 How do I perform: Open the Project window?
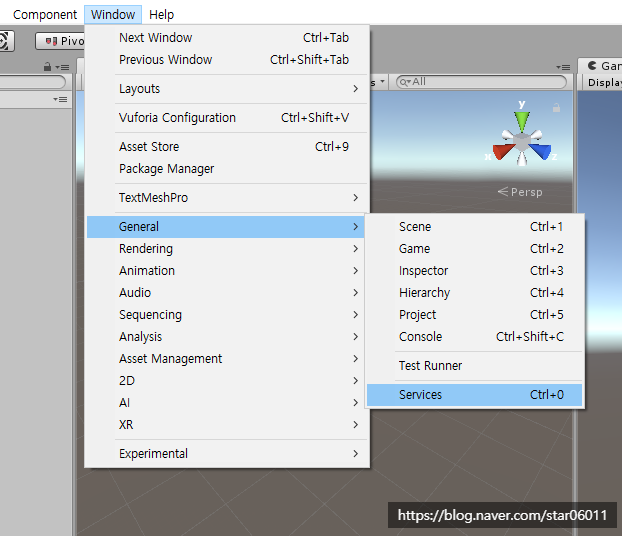tap(474, 315)
